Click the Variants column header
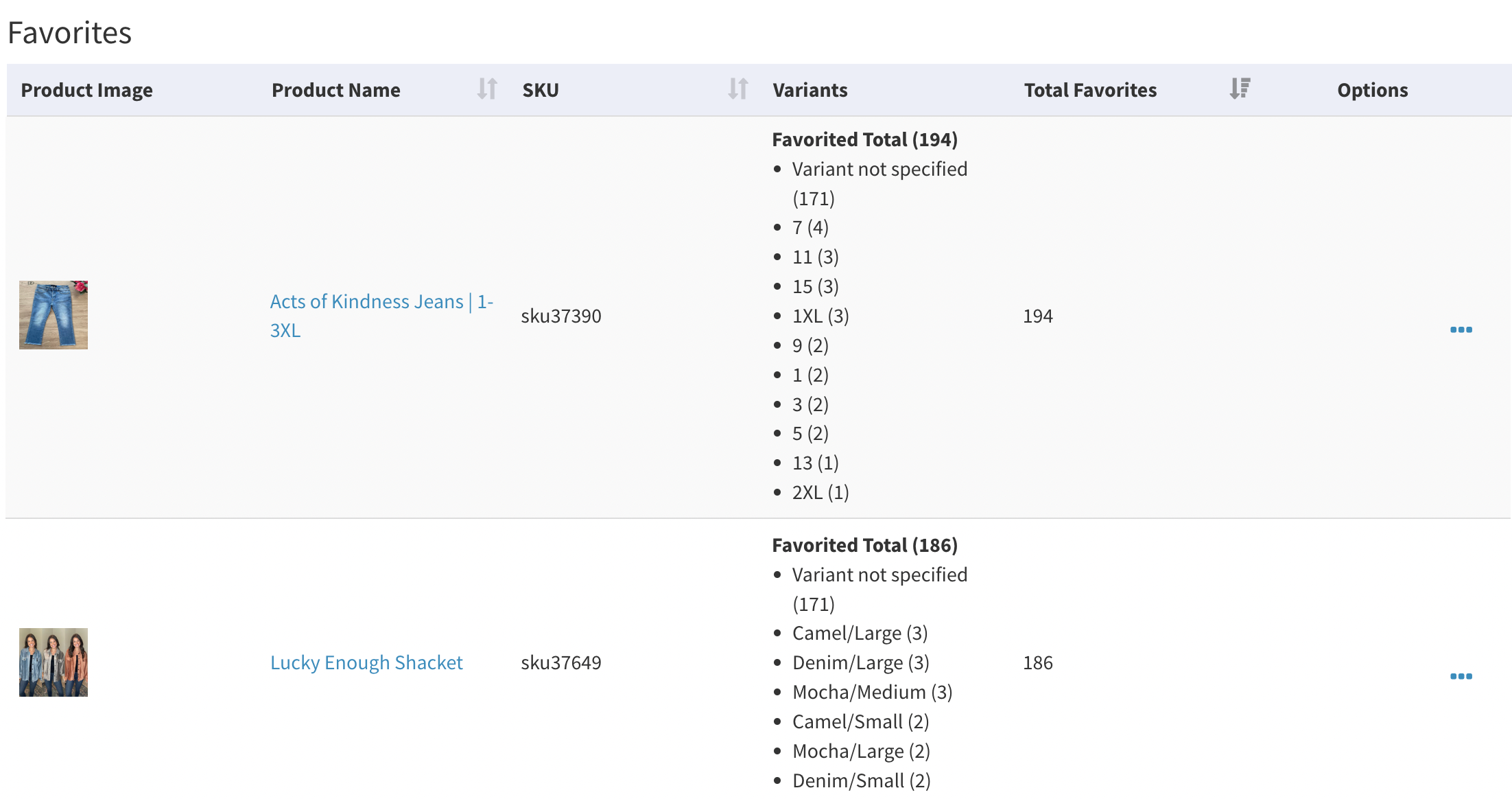The width and height of the screenshot is (1512, 799). tap(810, 91)
